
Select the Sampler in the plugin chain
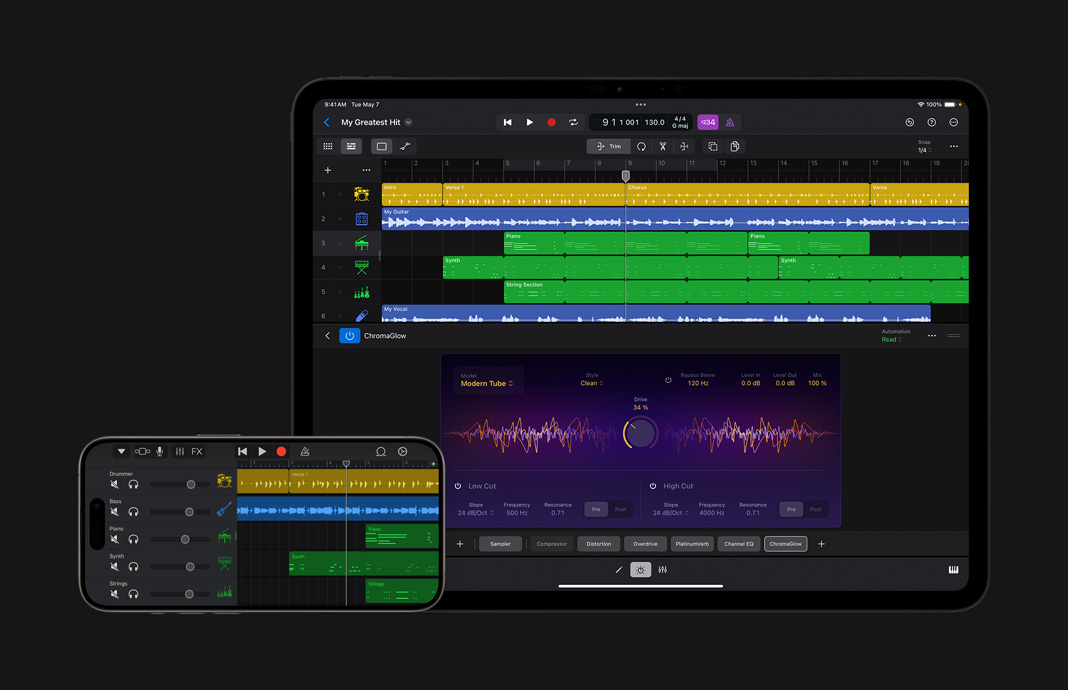pos(500,544)
